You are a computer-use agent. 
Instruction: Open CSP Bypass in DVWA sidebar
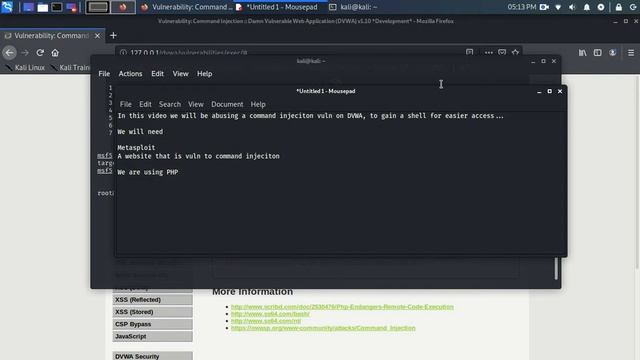(x=152, y=324)
